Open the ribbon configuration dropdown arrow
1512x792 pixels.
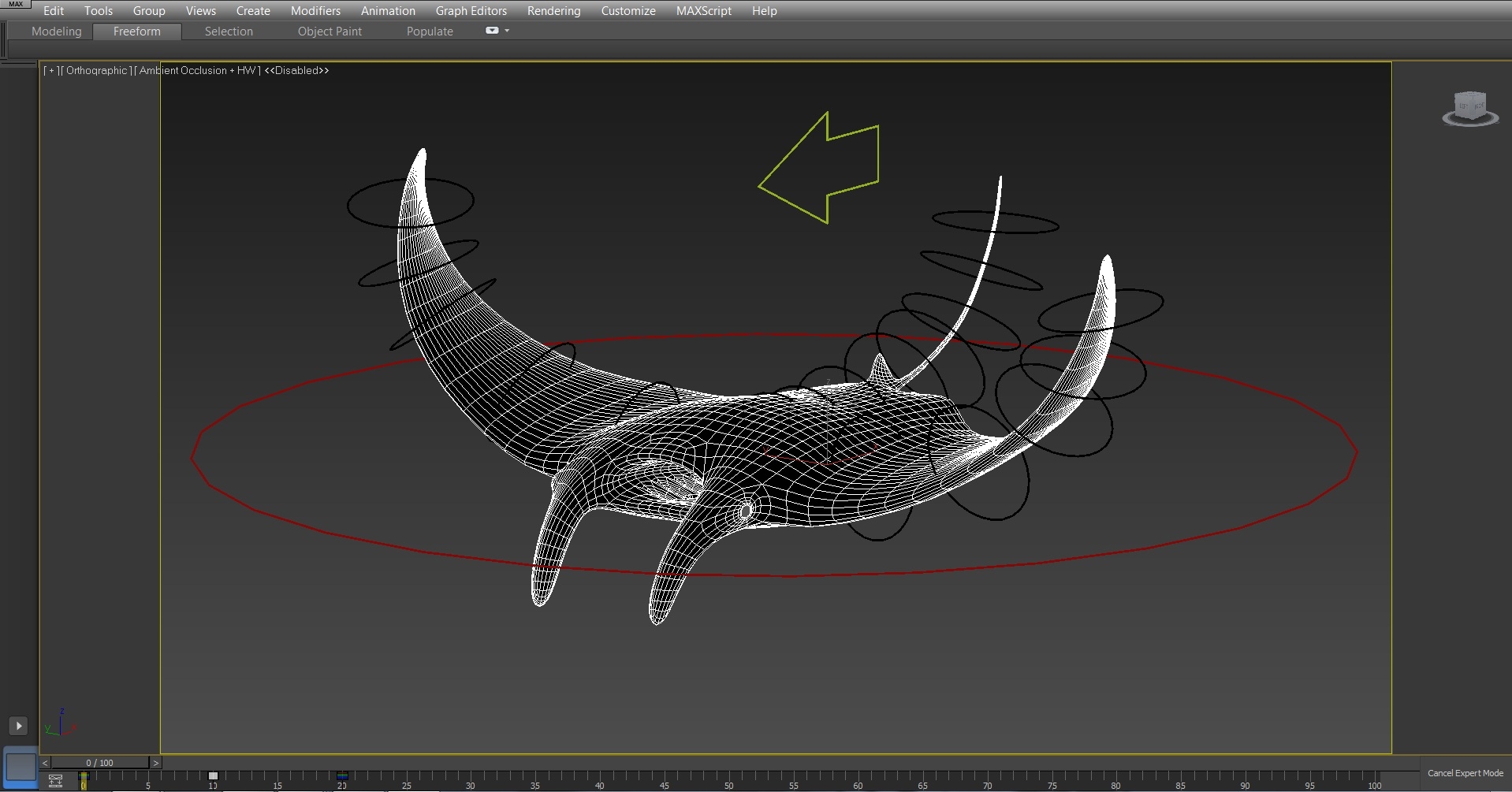click(x=508, y=31)
